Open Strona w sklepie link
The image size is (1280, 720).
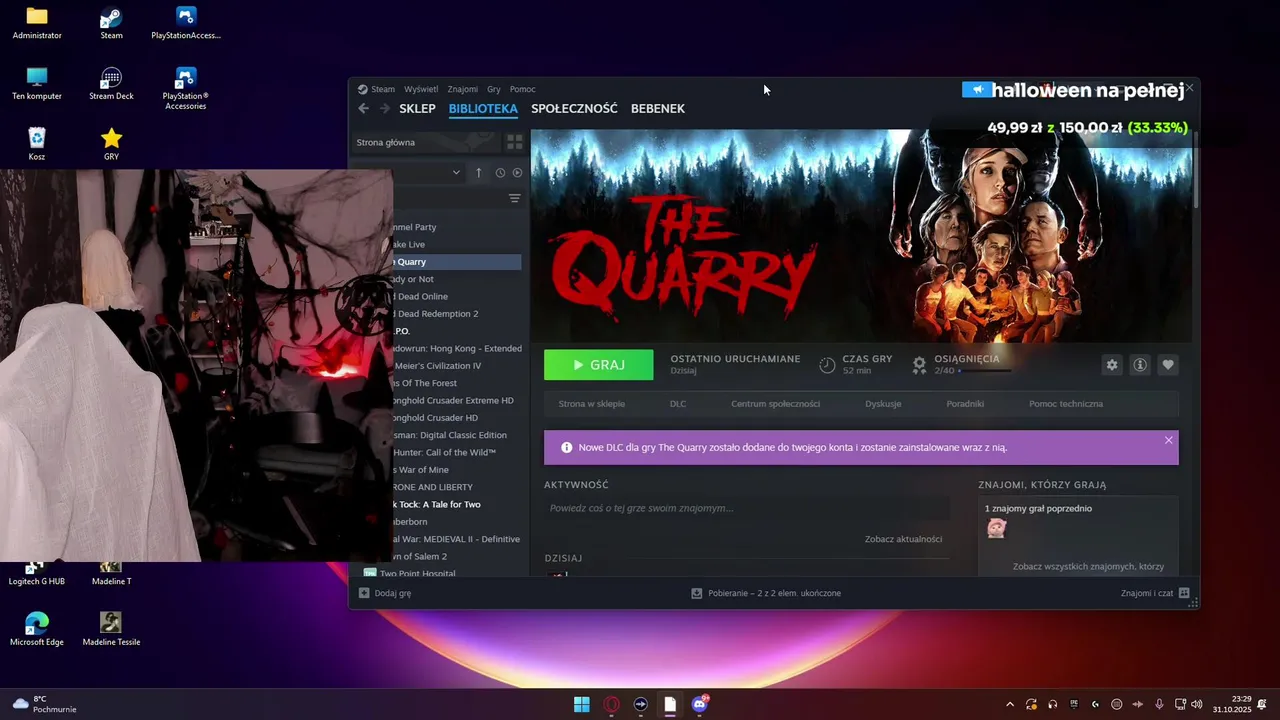point(592,404)
